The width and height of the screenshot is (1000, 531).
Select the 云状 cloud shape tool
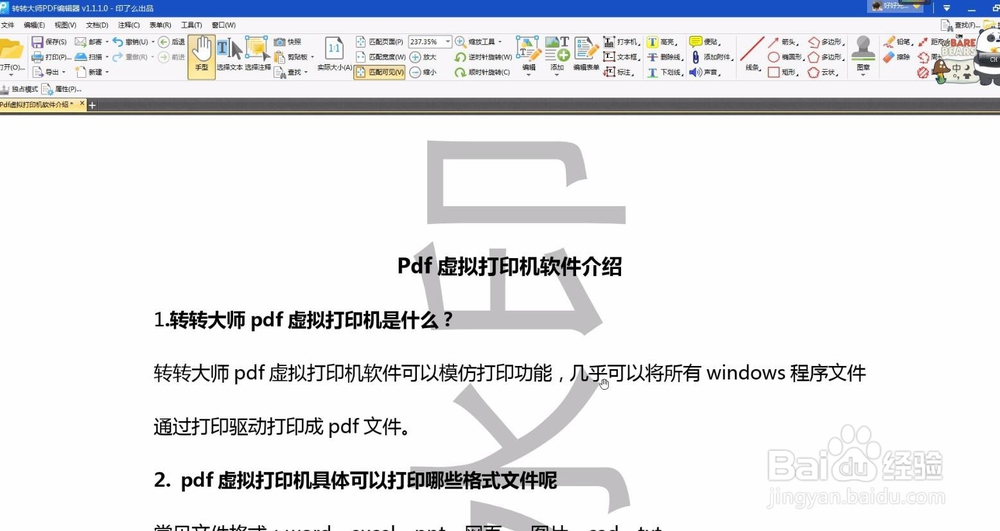click(x=823, y=72)
